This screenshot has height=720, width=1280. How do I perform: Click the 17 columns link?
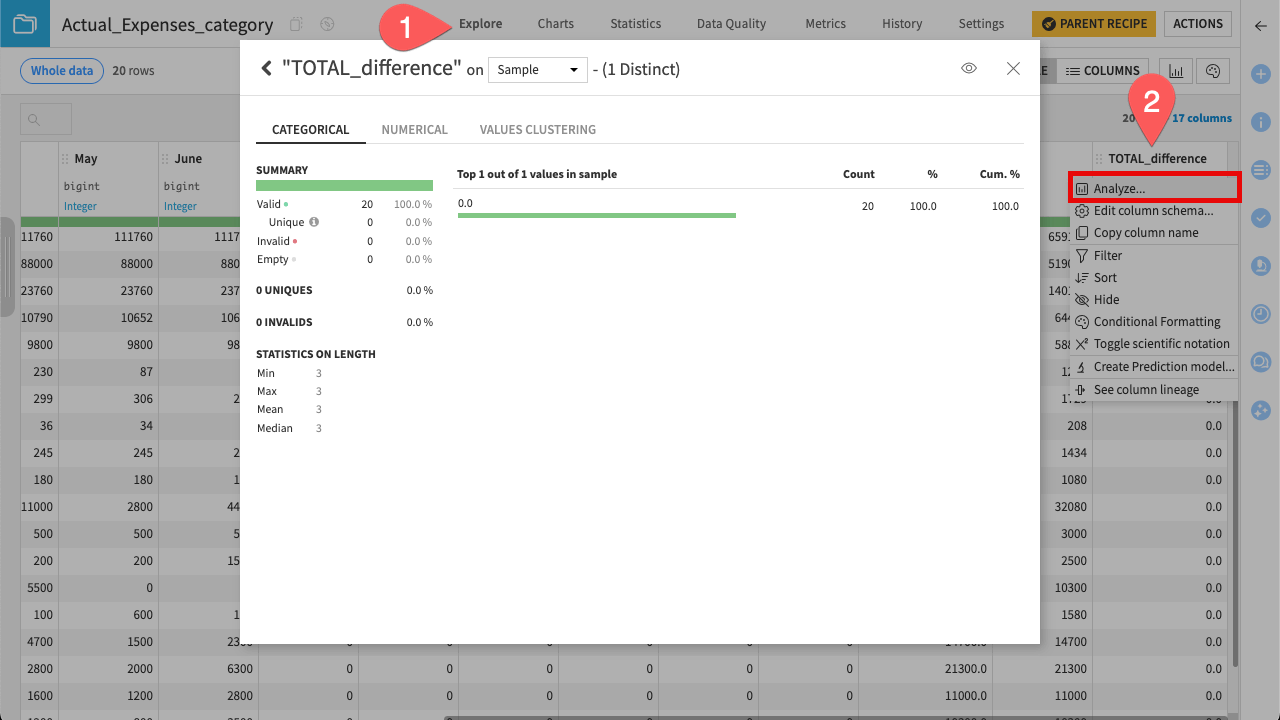point(1201,118)
